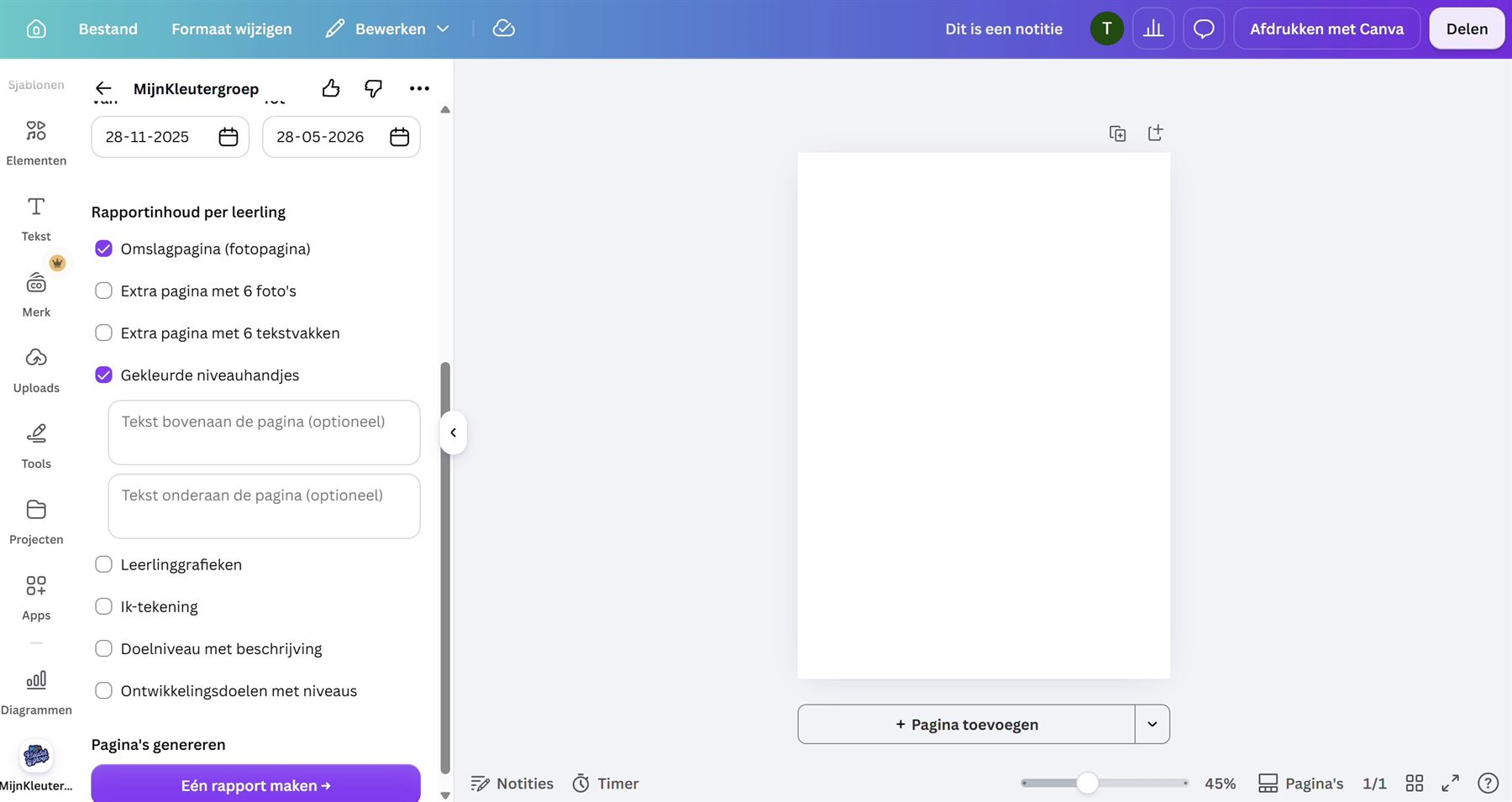
Task: Open Uploads sidebar panel
Action: coord(36,370)
